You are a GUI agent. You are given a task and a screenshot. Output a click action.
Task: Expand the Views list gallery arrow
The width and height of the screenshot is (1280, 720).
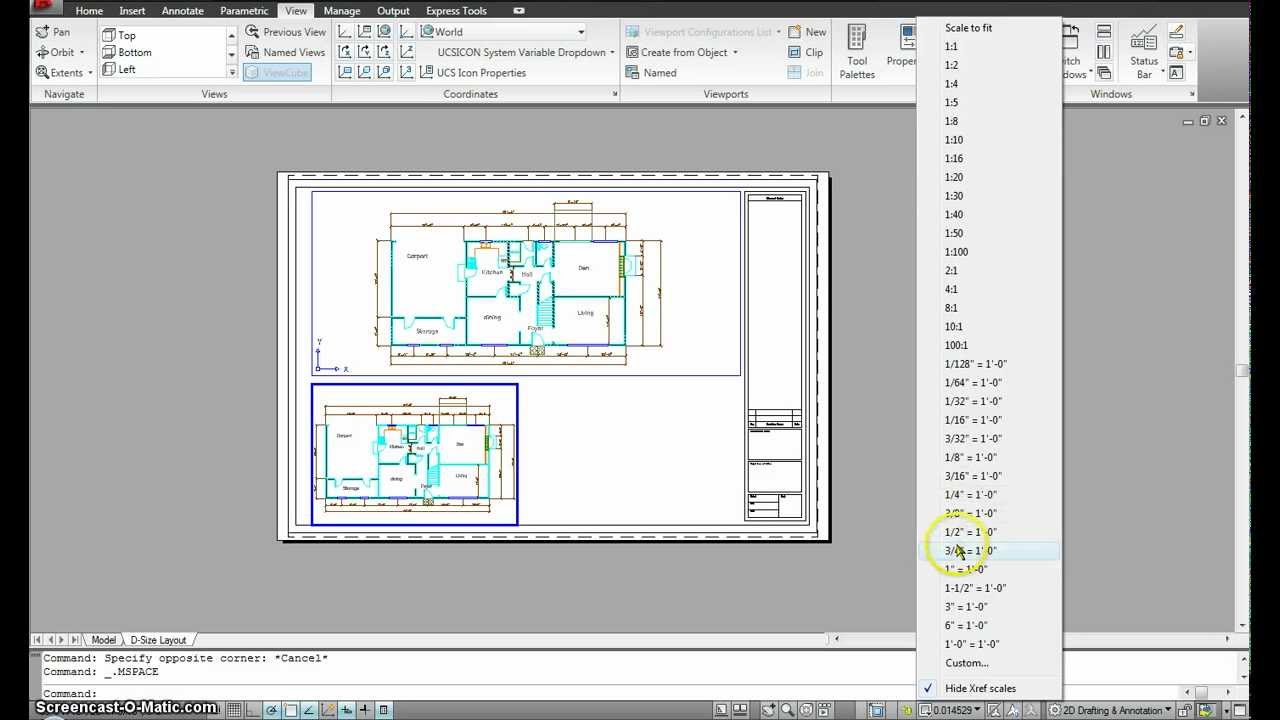click(x=232, y=72)
